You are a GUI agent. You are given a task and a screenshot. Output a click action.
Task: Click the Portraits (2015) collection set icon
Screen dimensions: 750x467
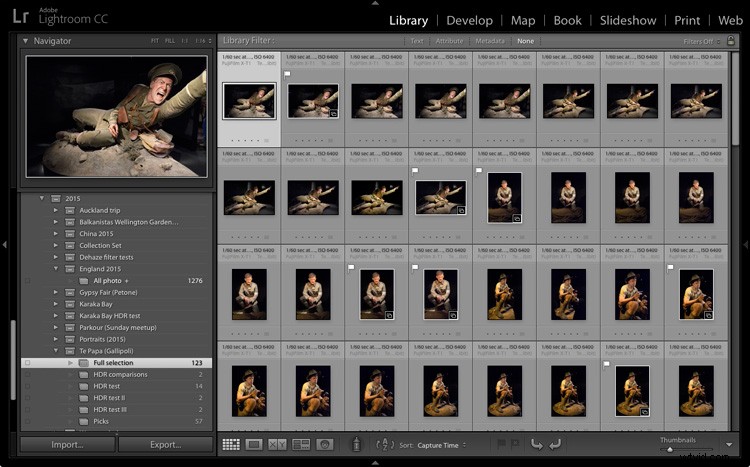point(70,339)
